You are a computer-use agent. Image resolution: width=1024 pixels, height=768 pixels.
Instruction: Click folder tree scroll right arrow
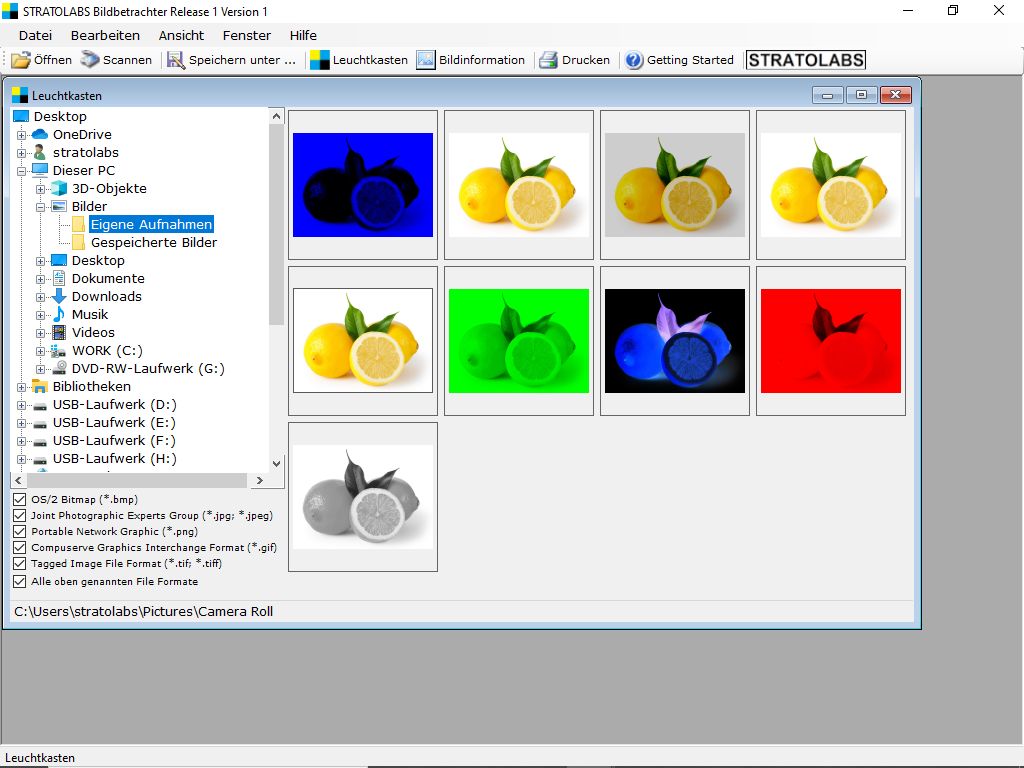(x=260, y=481)
